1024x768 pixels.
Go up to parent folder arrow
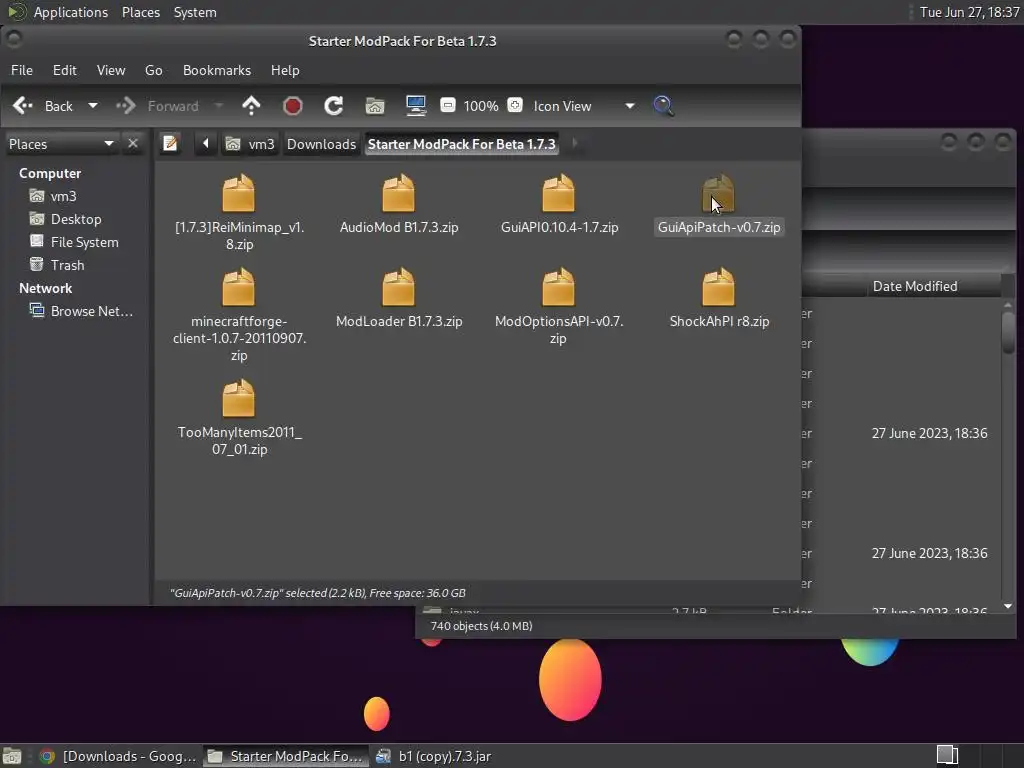click(x=251, y=106)
